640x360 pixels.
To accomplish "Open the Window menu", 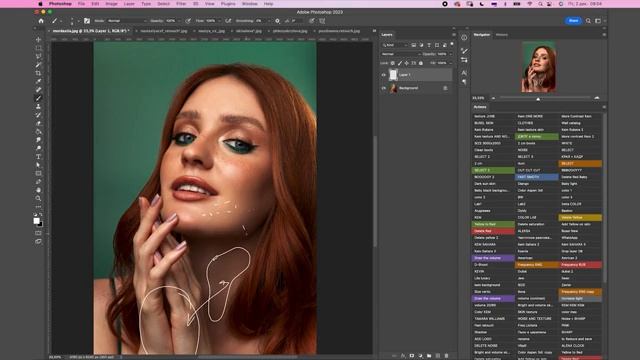I will [x=249, y=4].
